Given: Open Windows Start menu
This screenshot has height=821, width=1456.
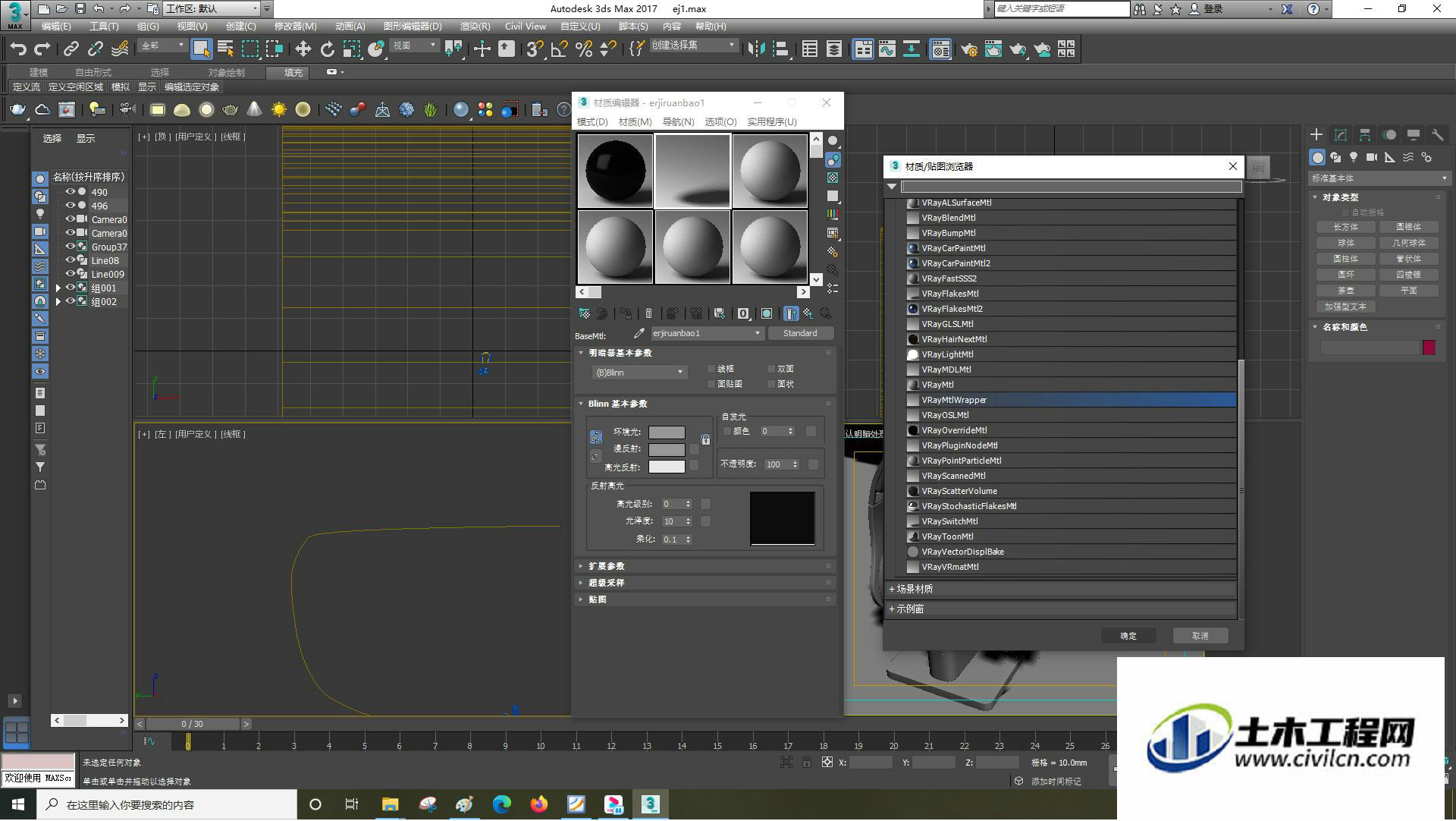Looking at the screenshot, I should pyautogui.click(x=18, y=804).
